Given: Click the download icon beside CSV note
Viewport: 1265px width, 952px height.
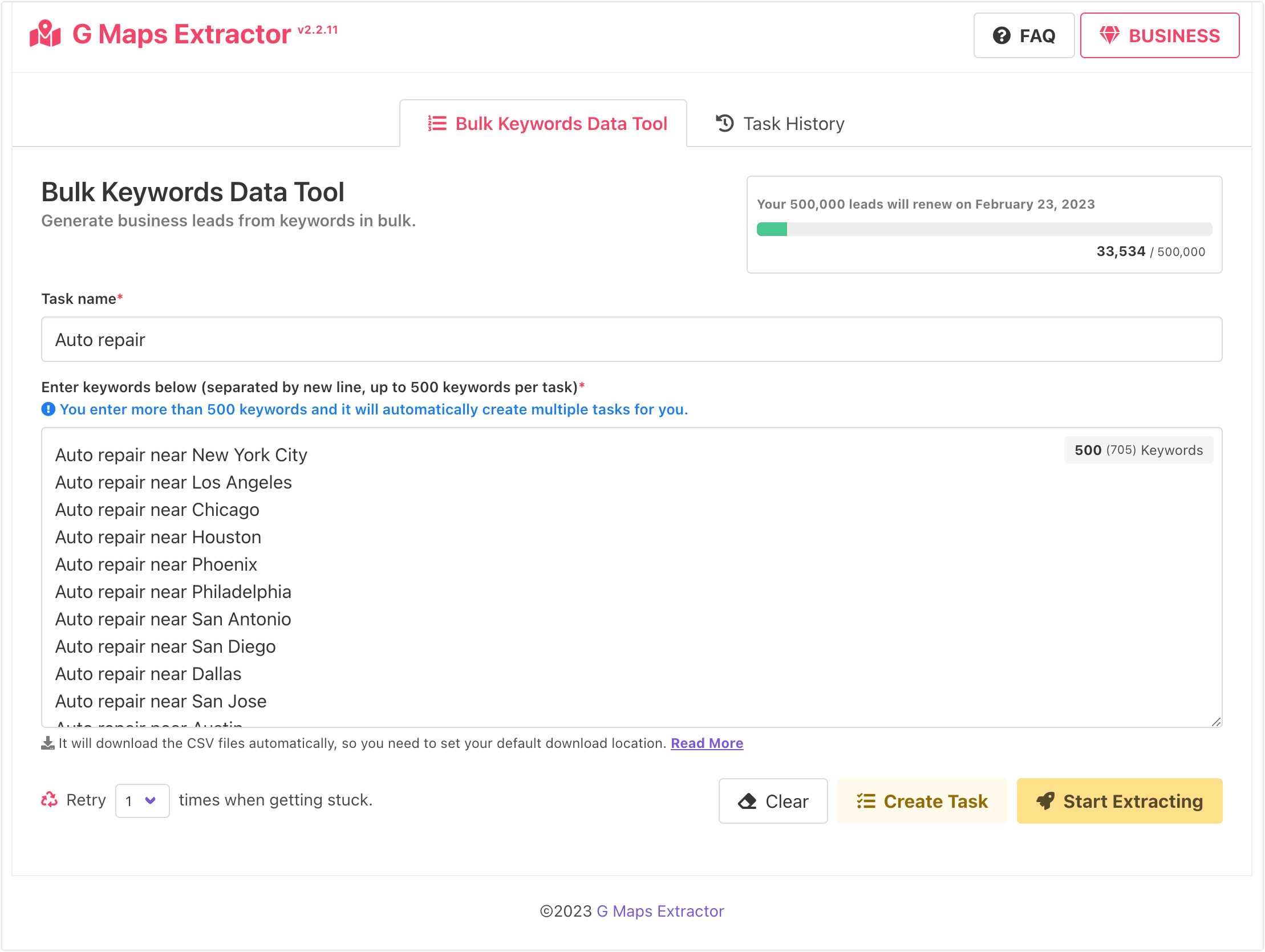Looking at the screenshot, I should point(48,743).
